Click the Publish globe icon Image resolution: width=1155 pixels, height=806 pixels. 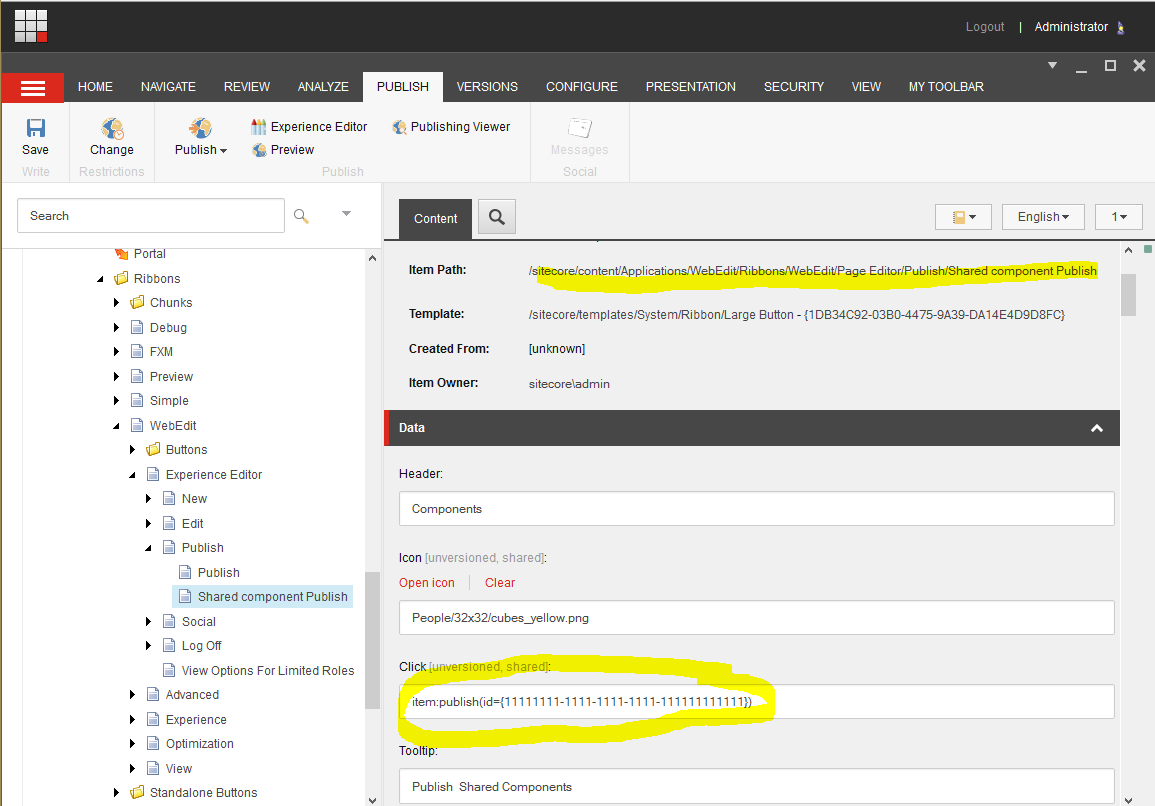(200, 128)
